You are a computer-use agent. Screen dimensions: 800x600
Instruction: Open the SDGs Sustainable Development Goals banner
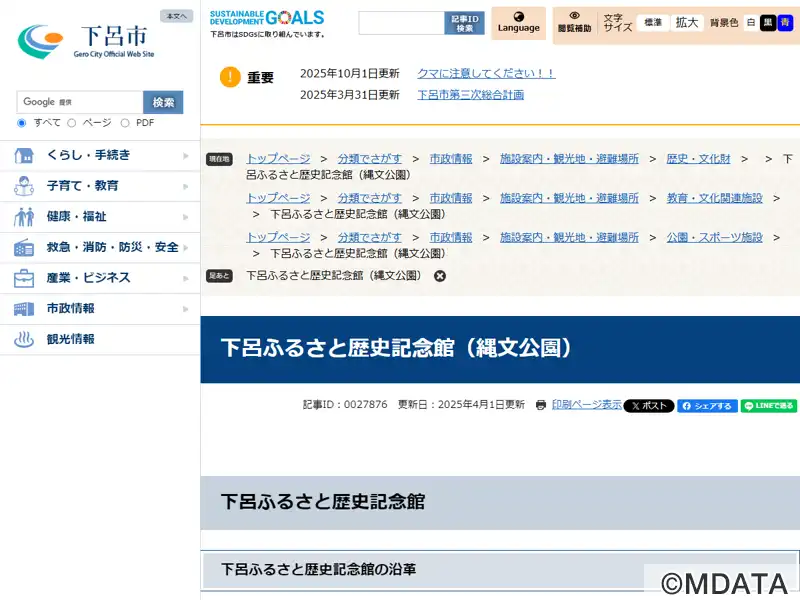267,24
